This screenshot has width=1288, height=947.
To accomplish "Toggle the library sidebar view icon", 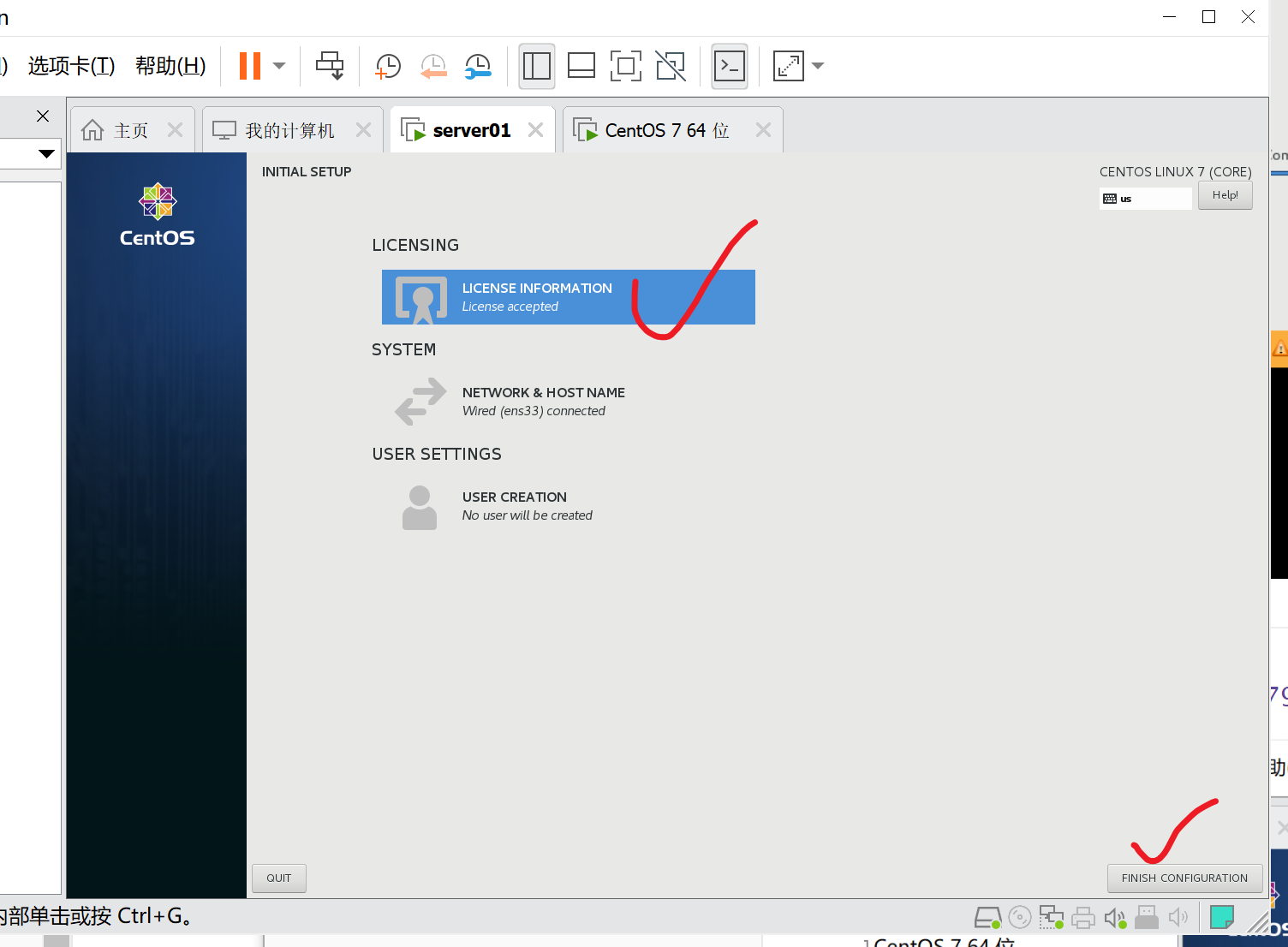I will [x=537, y=66].
